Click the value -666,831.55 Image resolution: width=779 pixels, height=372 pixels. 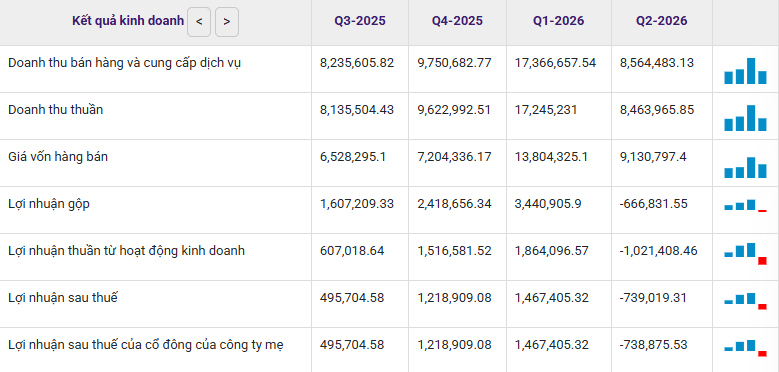pyautogui.click(x=654, y=204)
